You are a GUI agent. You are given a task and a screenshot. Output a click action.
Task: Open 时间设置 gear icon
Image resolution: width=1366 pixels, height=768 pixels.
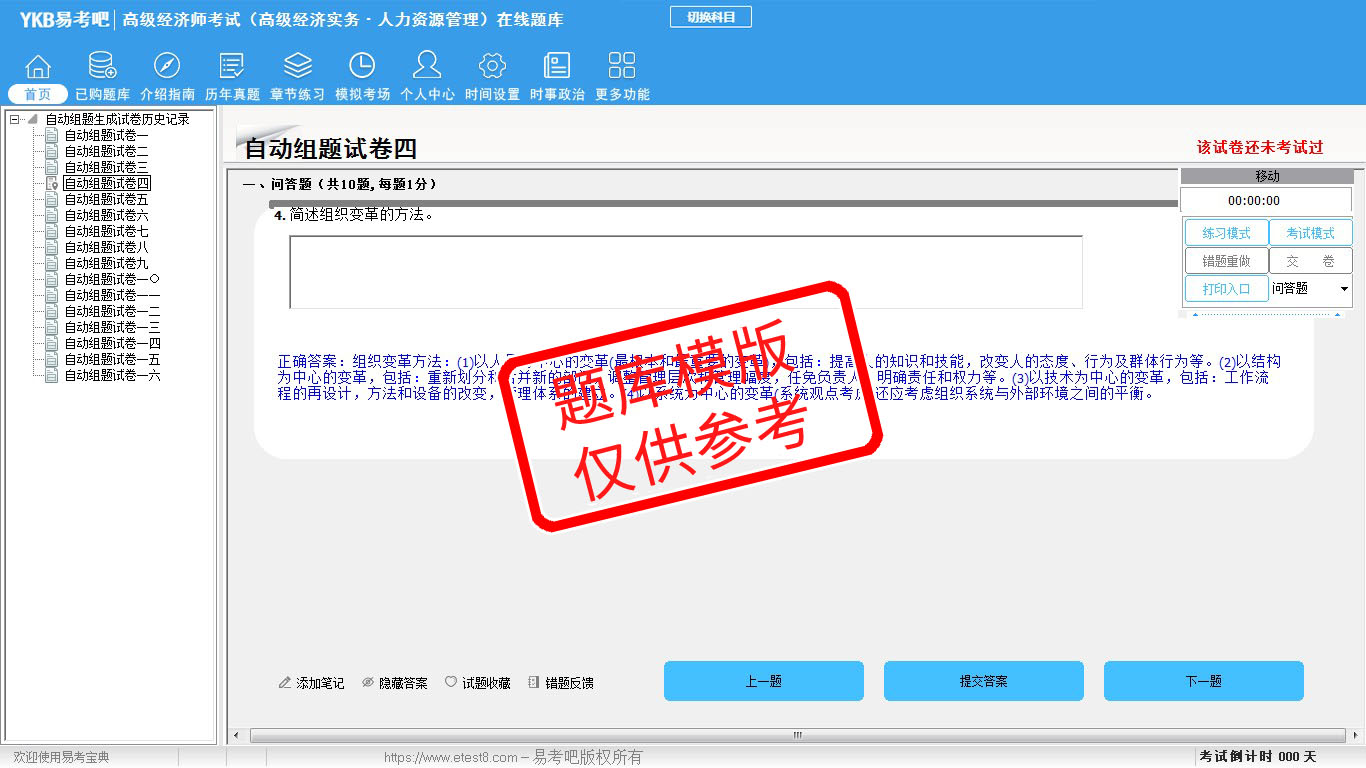tap(492, 67)
